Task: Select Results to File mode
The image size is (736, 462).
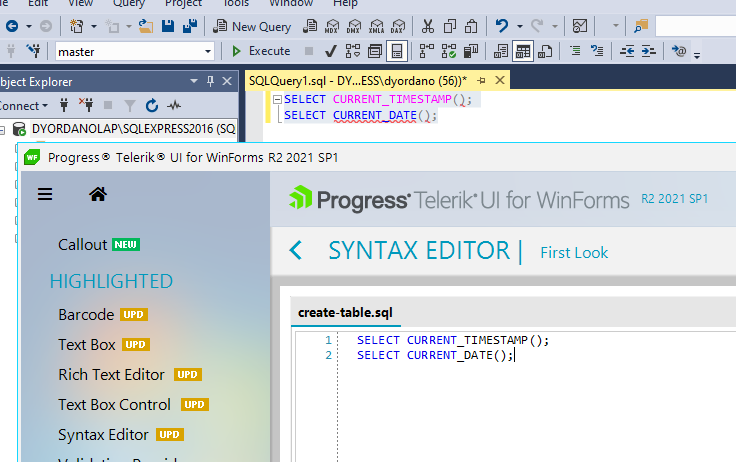Action: pyautogui.click(x=544, y=51)
